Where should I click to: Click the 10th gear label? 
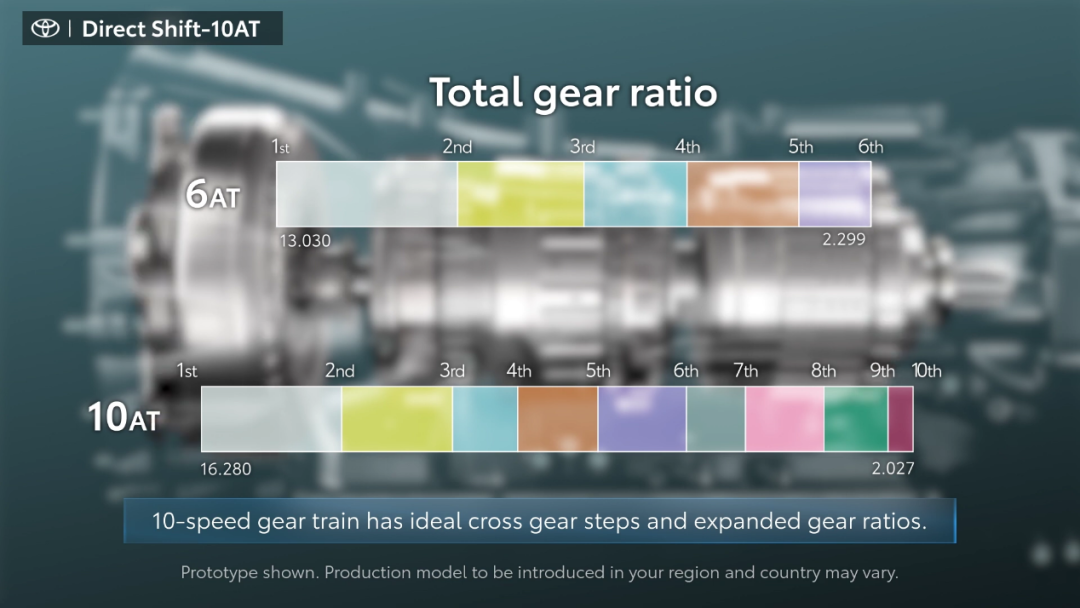pyautogui.click(x=926, y=371)
